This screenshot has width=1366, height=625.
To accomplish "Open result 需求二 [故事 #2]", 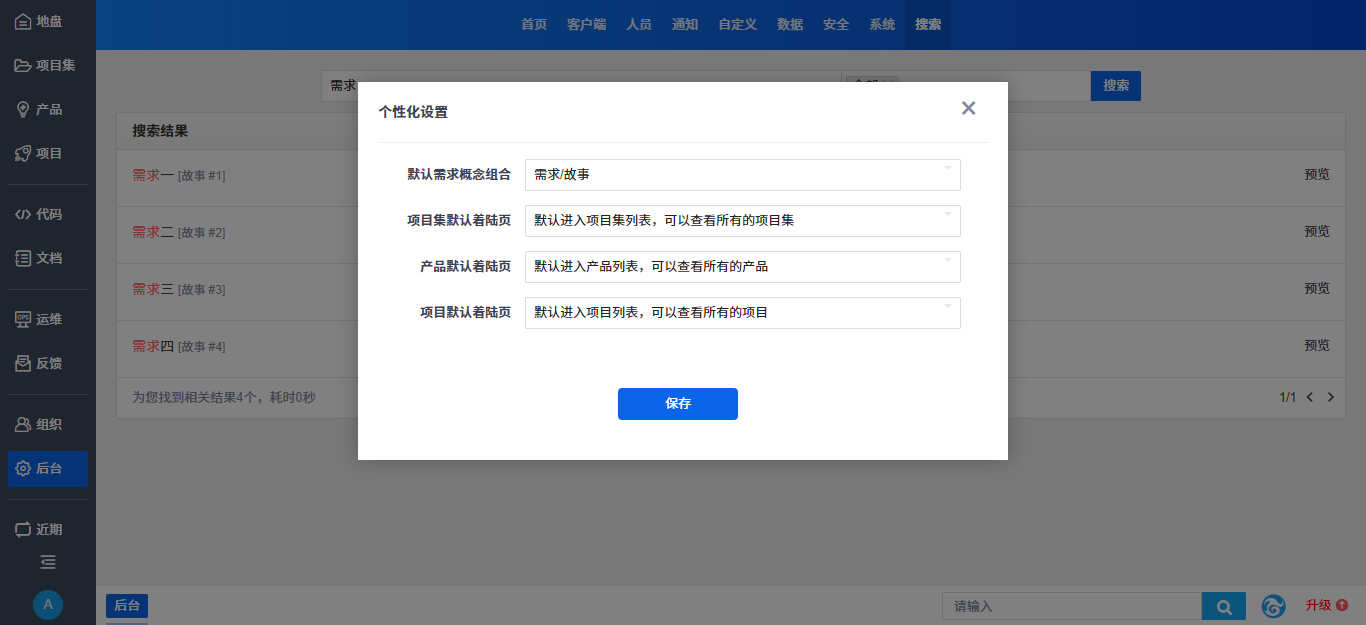I will [x=179, y=232].
